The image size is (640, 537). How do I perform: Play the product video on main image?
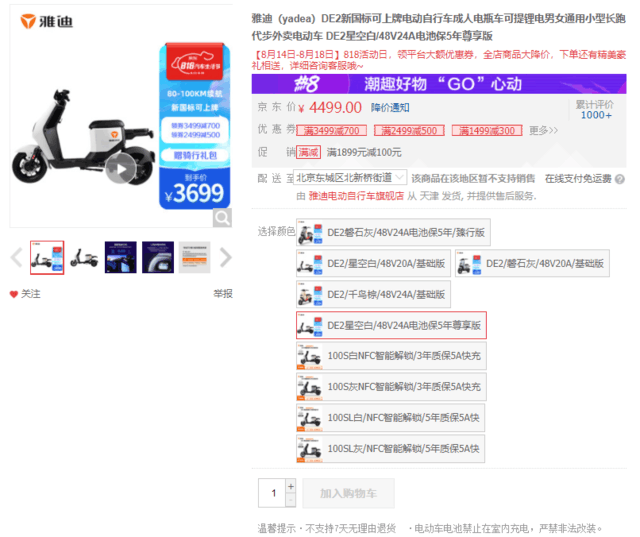[x=121, y=169]
